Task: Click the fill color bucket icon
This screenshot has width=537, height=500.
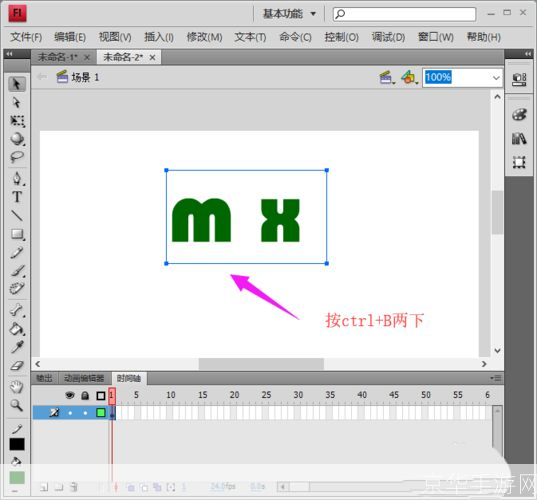Action: click(x=16, y=462)
